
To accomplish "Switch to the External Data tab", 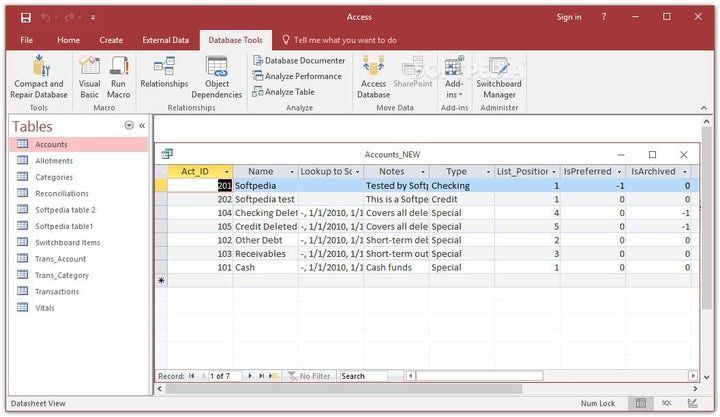I will pyautogui.click(x=165, y=40).
